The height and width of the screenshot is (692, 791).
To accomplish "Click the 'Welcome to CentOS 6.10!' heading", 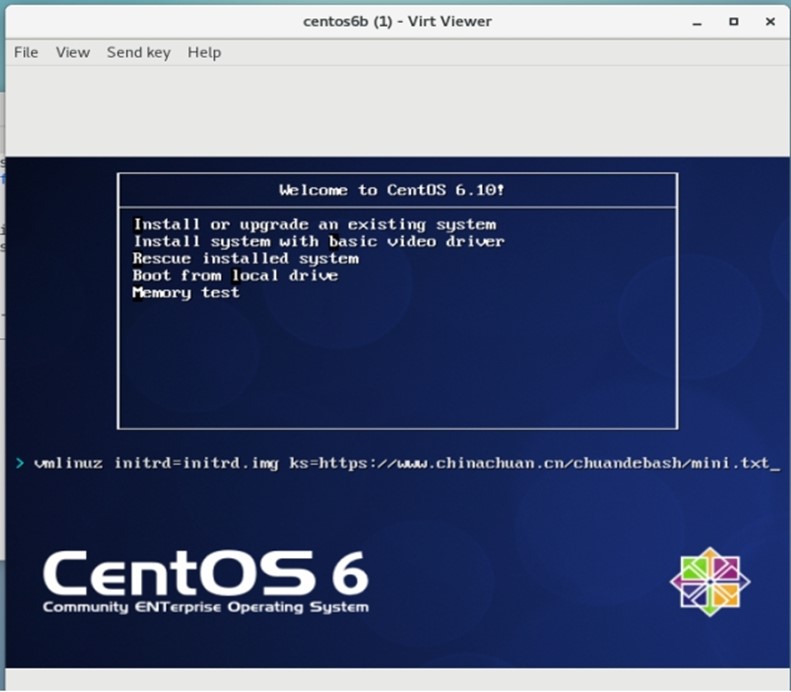I will [x=391, y=190].
